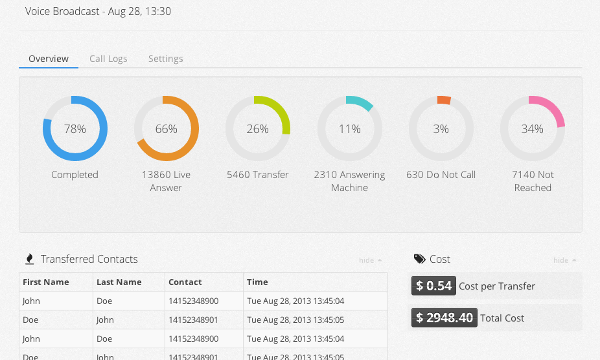Click the 78% Completed donut chart

[75, 128]
